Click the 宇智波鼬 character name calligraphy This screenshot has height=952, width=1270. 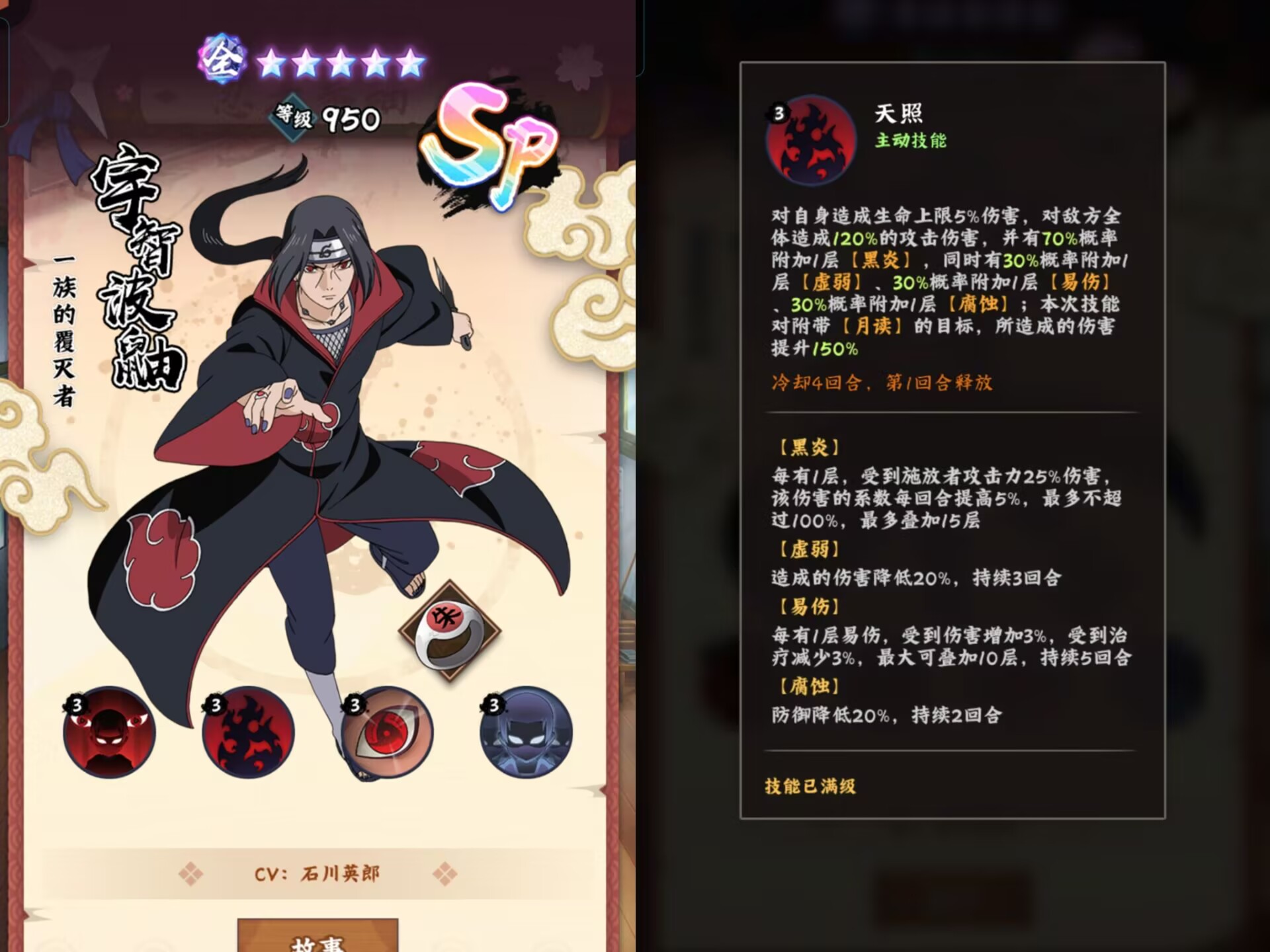click(139, 268)
